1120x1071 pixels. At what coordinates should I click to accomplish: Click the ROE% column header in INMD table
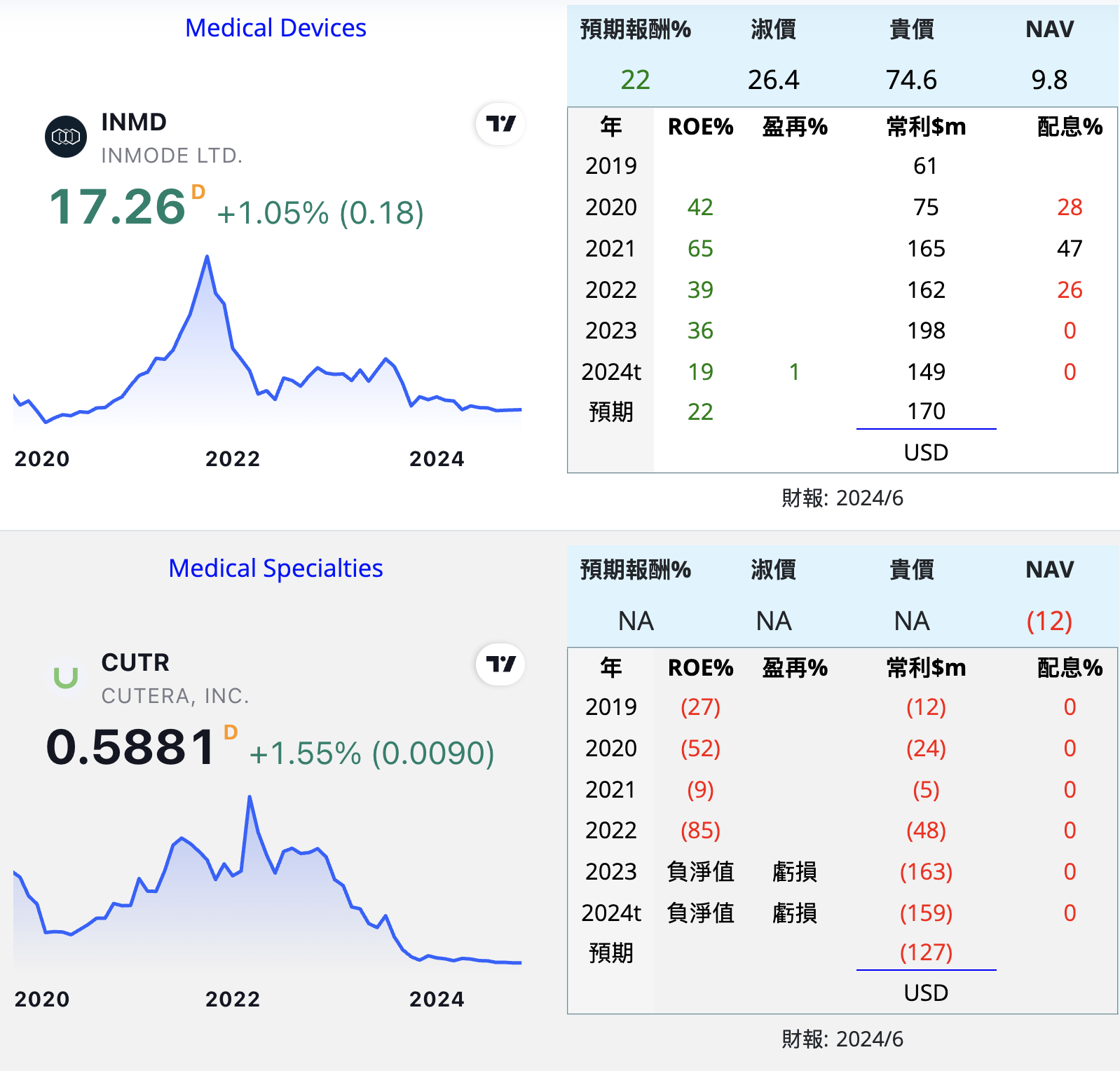tap(701, 127)
